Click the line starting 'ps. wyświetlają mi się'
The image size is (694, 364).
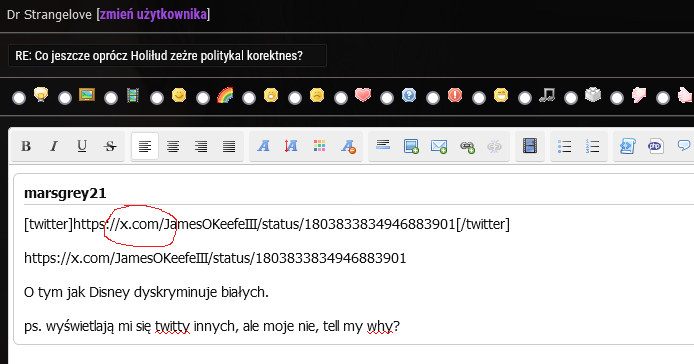[x=212, y=326]
